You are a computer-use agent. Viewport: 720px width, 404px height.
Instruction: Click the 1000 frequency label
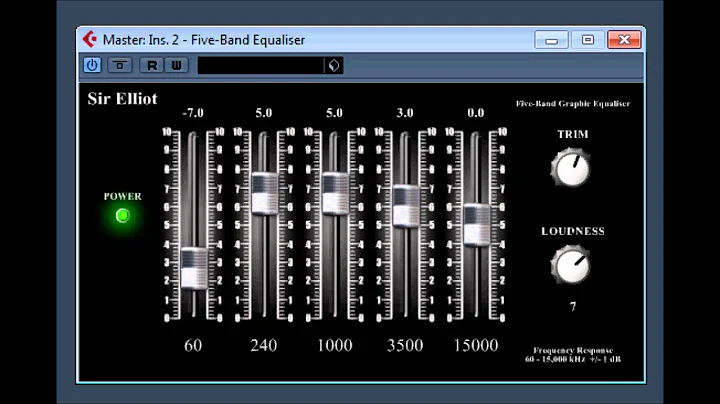coord(335,345)
